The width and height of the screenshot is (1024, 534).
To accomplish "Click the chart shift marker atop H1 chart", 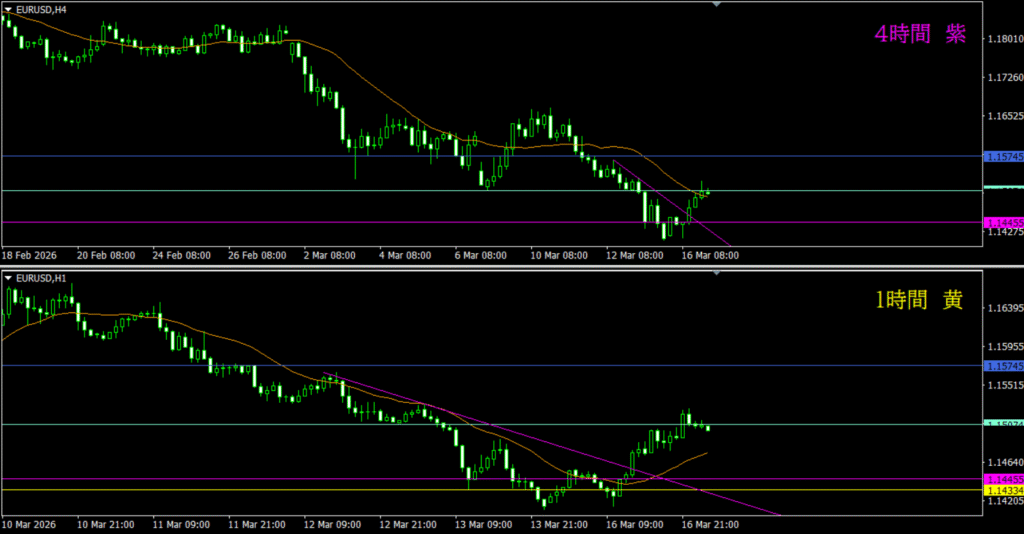I will (716, 273).
